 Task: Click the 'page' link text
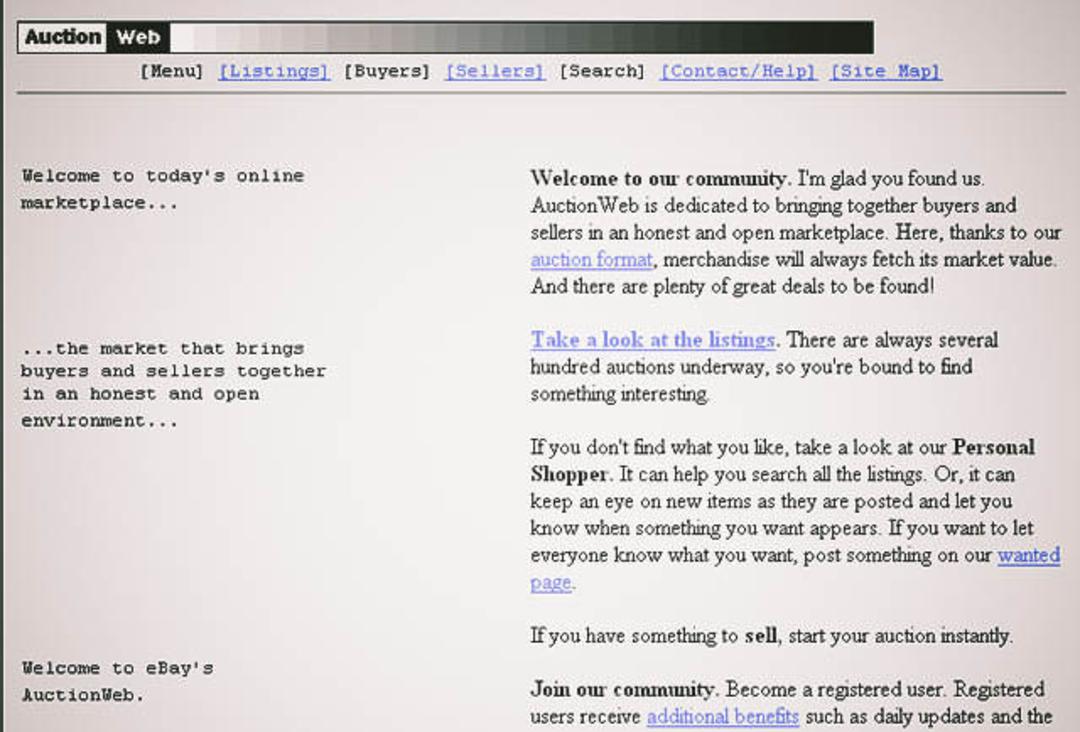pyautogui.click(x=551, y=583)
